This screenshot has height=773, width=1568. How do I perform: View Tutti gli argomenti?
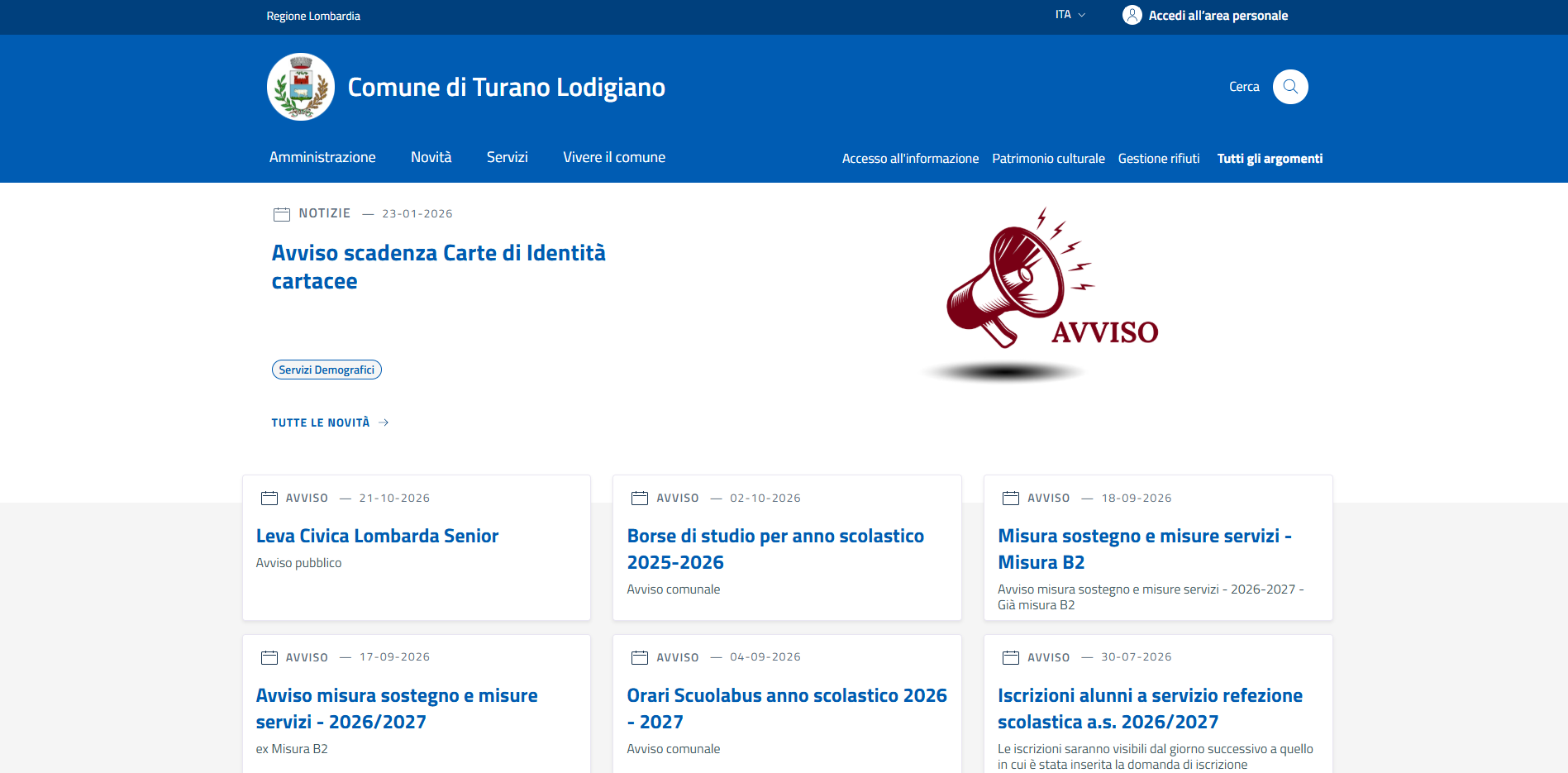(1270, 159)
